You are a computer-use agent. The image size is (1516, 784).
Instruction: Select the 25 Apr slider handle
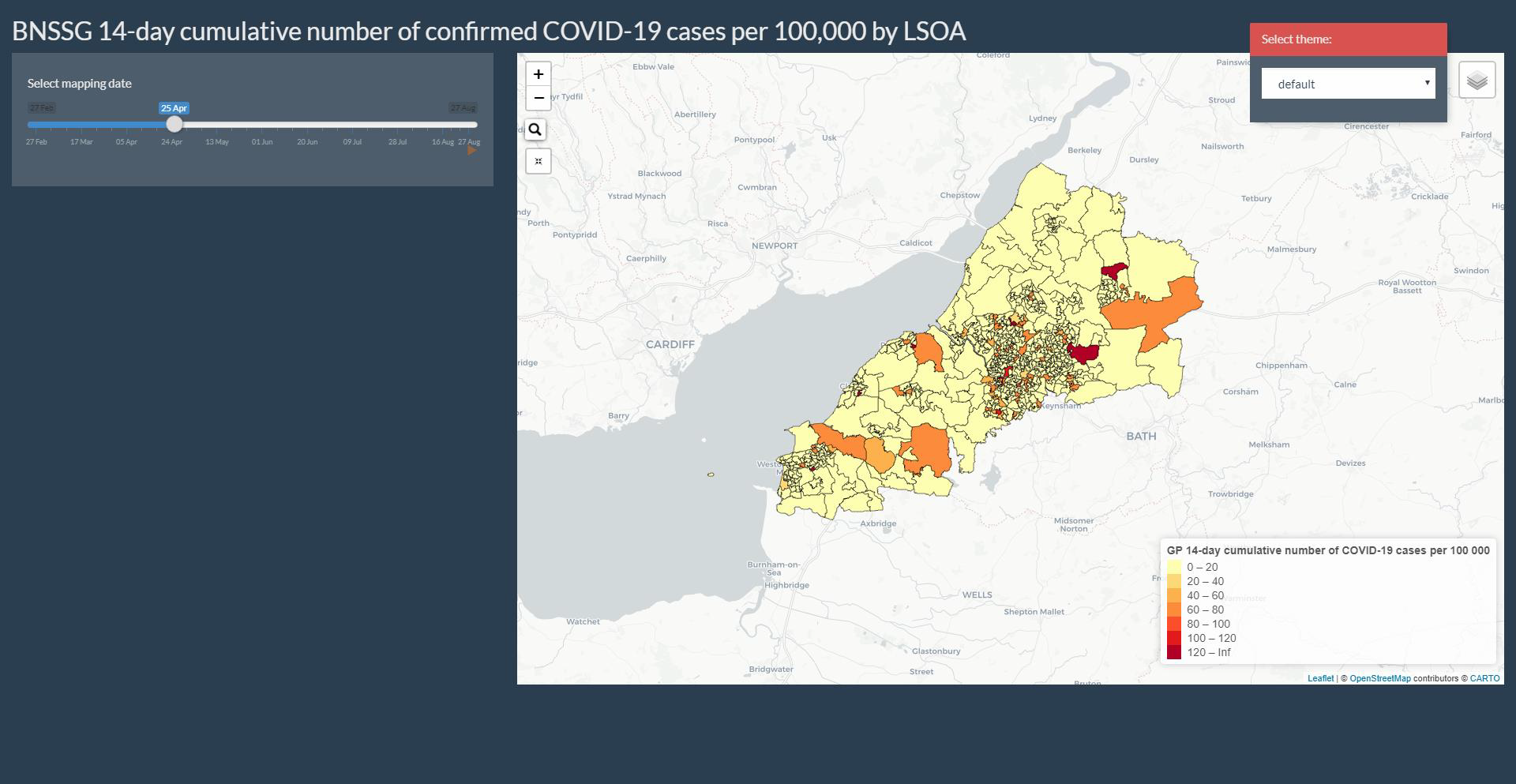coord(174,124)
